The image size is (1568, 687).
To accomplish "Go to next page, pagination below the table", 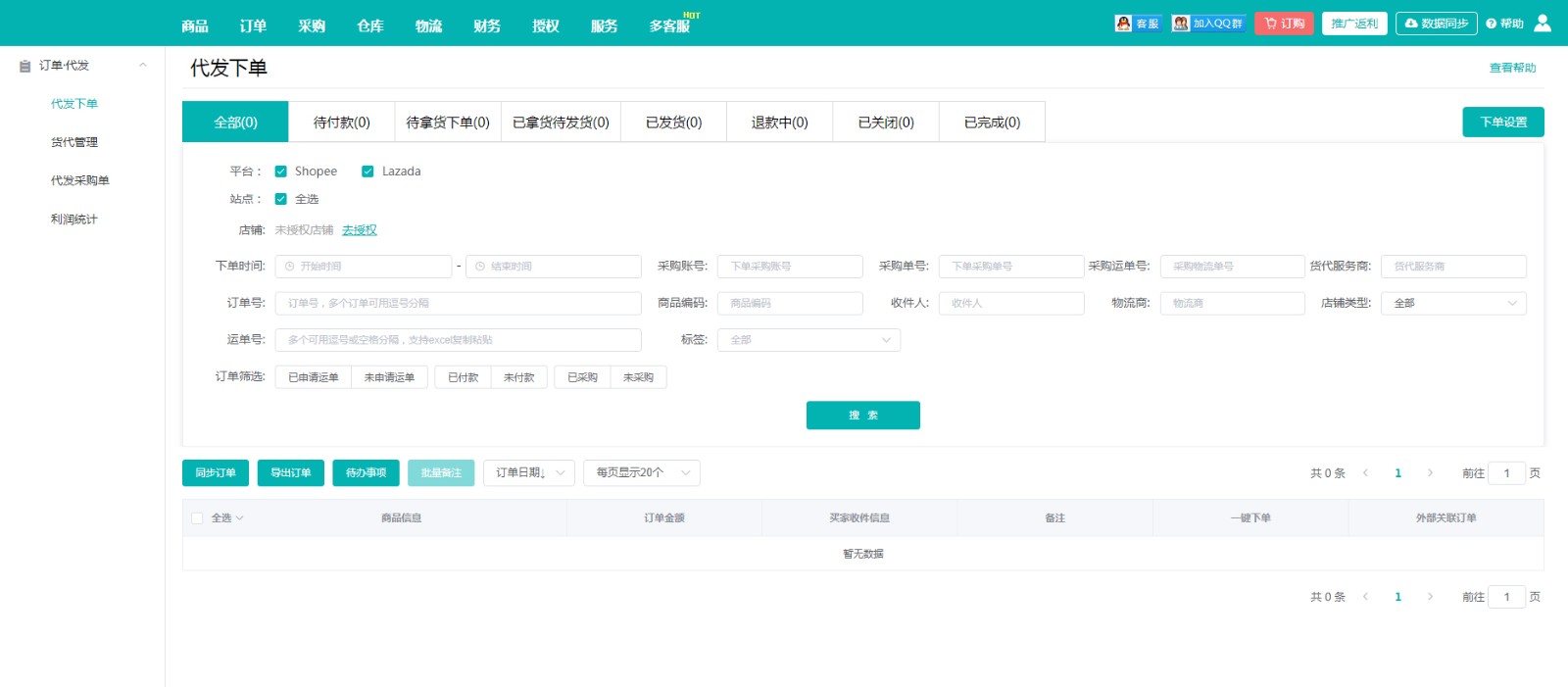I will pos(1430,597).
